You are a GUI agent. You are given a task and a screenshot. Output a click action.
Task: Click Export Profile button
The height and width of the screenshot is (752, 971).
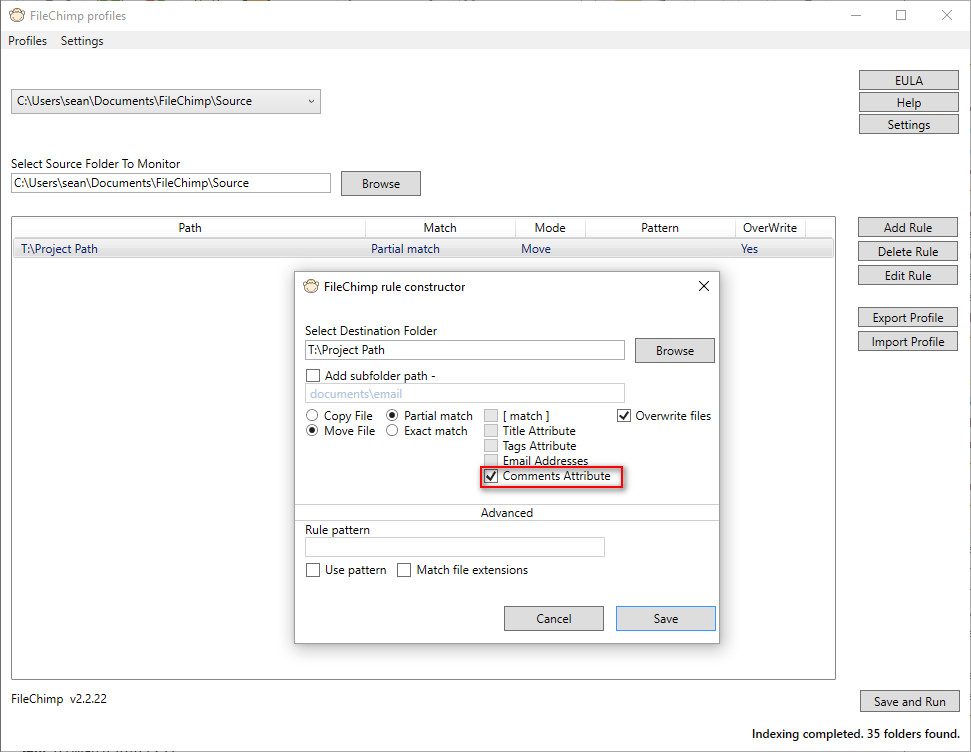908,318
